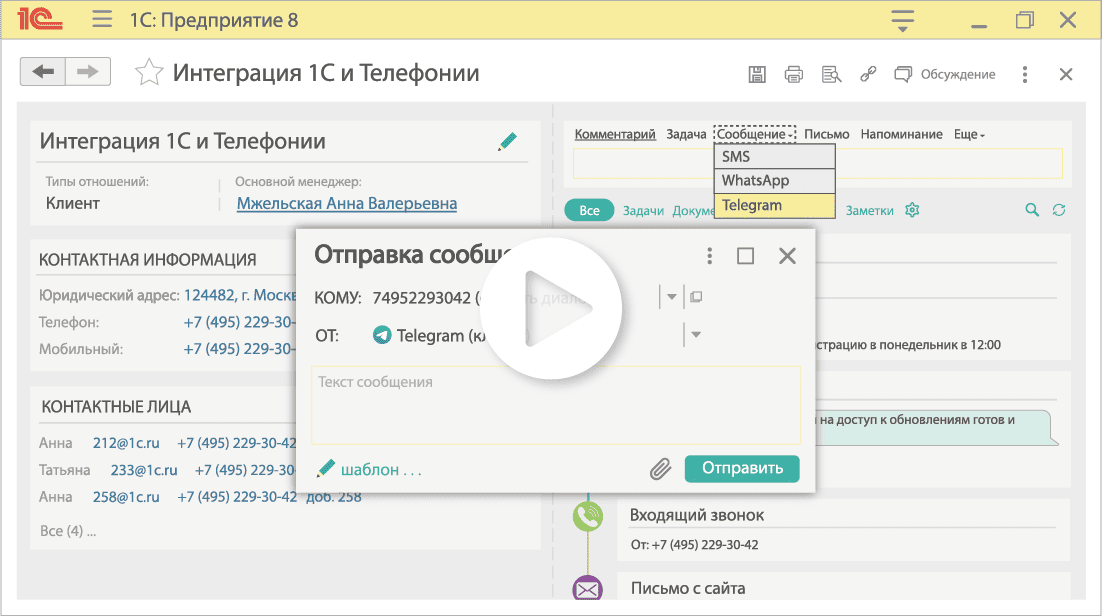This screenshot has height=616, width=1102.
Task: Click the 'Отправить' button
Action: [742, 468]
